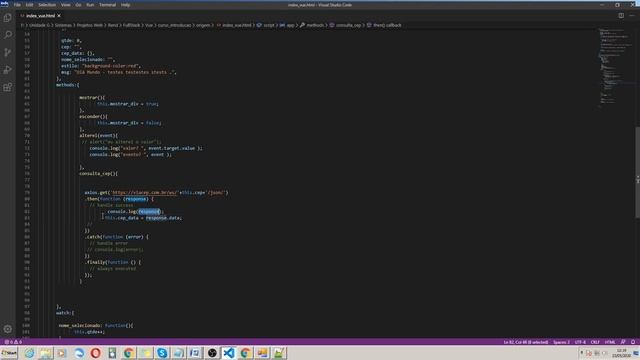Change the HTML language mode
The height and width of the screenshot is (360, 640).
[x=610, y=342]
